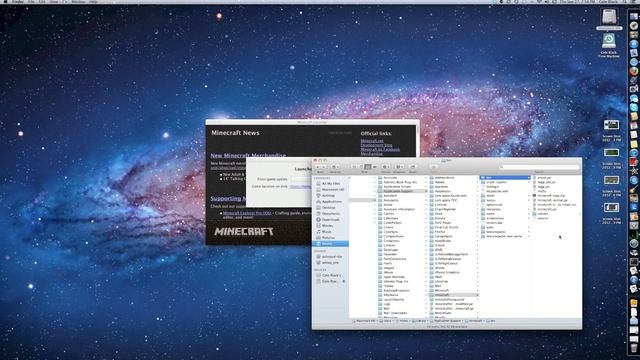The height and width of the screenshot is (360, 640).
Task: Select lwjgl.jar in bin column
Action: point(556,187)
